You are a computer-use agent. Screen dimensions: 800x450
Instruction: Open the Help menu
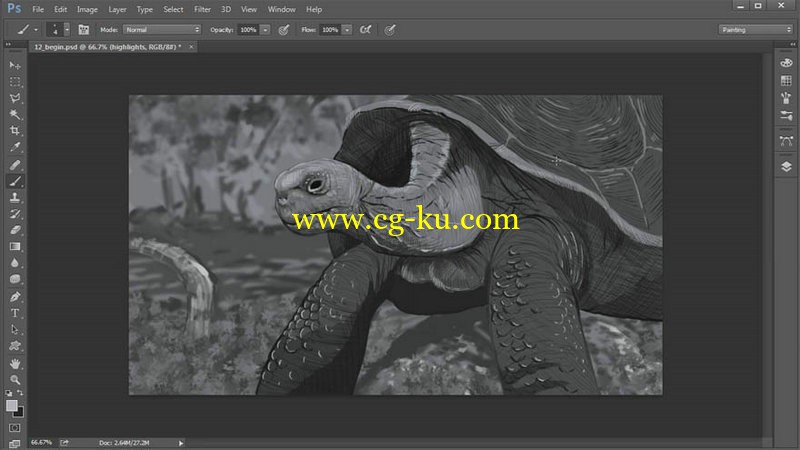[x=314, y=9]
